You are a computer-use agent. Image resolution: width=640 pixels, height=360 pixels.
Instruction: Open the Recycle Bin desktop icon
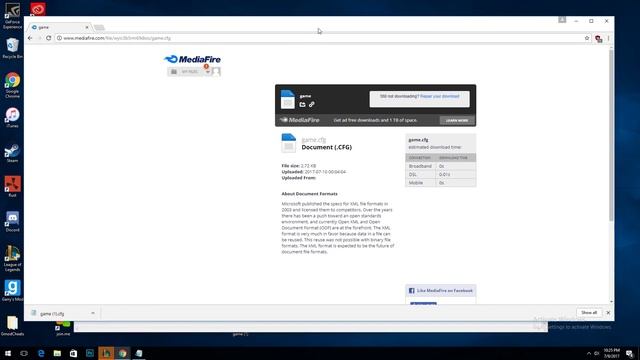tap(12, 48)
